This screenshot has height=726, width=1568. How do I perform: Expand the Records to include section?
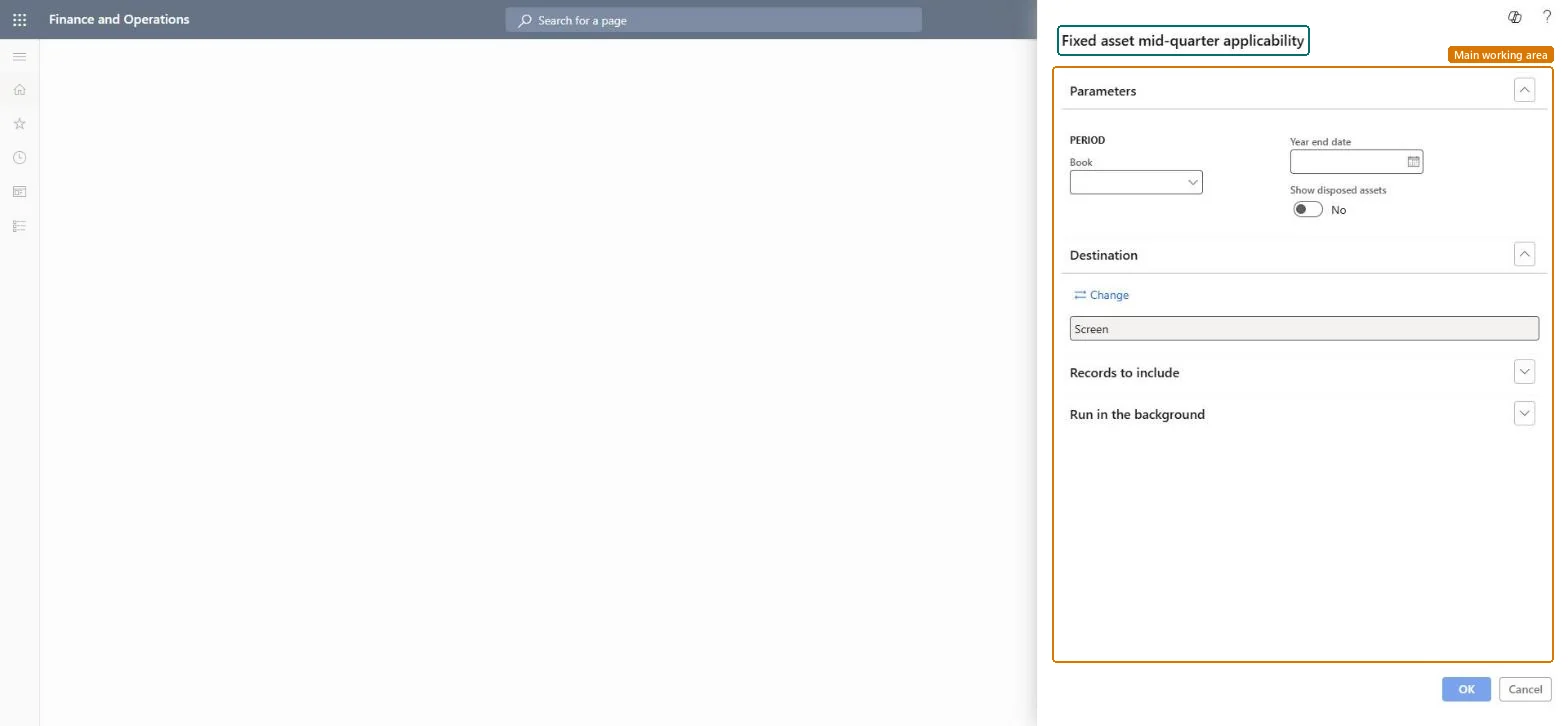click(x=1524, y=372)
